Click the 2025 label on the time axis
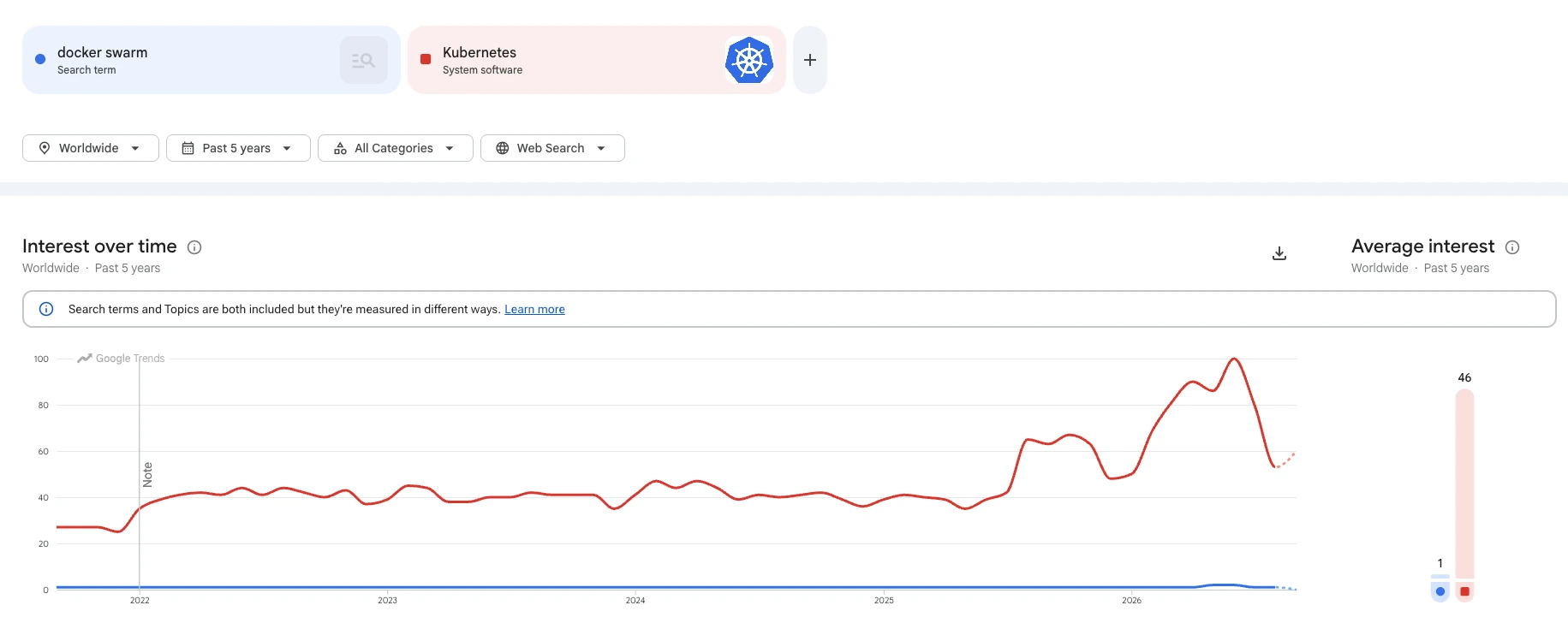1568x629 pixels. click(884, 601)
